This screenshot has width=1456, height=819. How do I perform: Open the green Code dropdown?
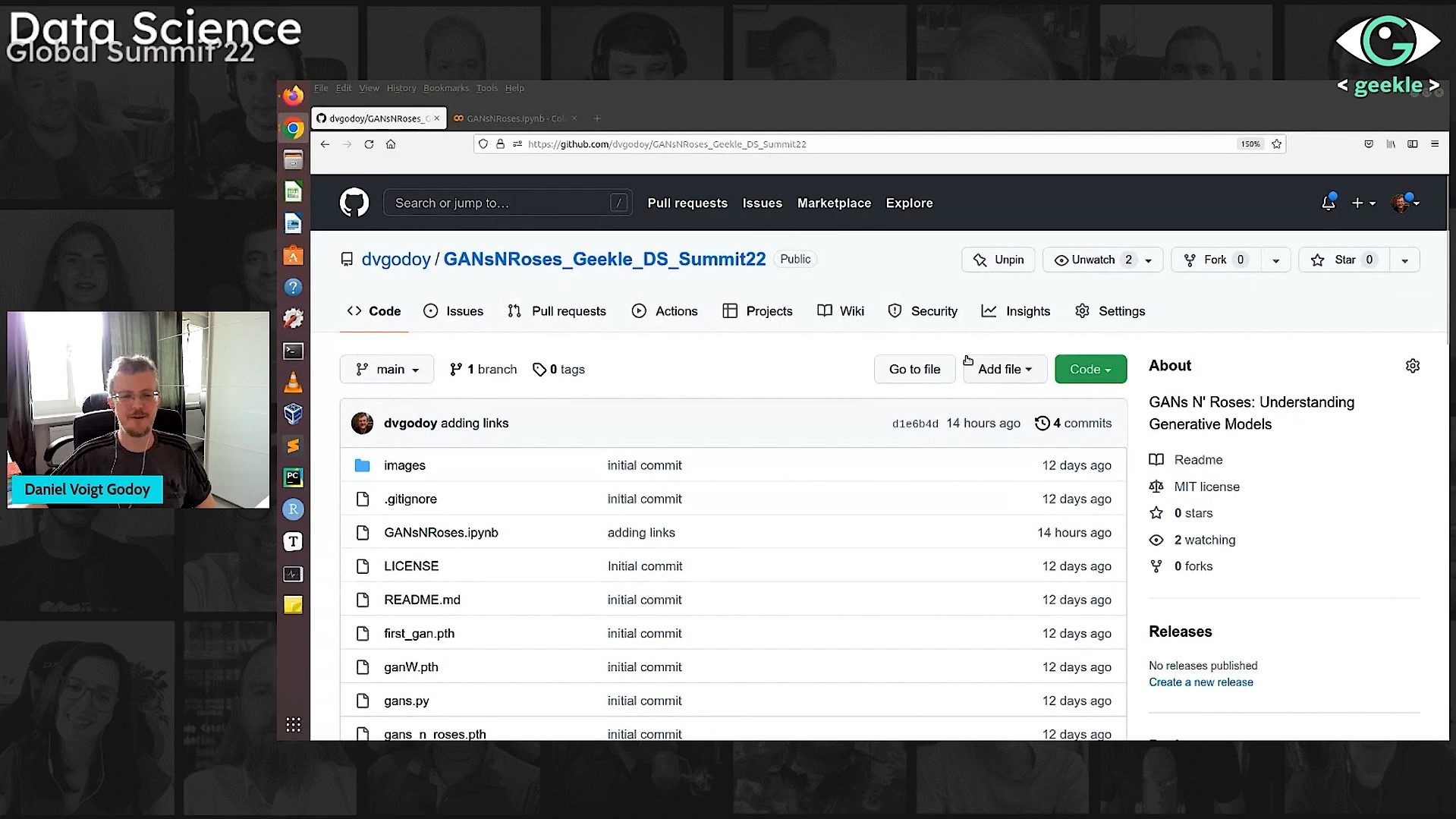pyautogui.click(x=1090, y=369)
